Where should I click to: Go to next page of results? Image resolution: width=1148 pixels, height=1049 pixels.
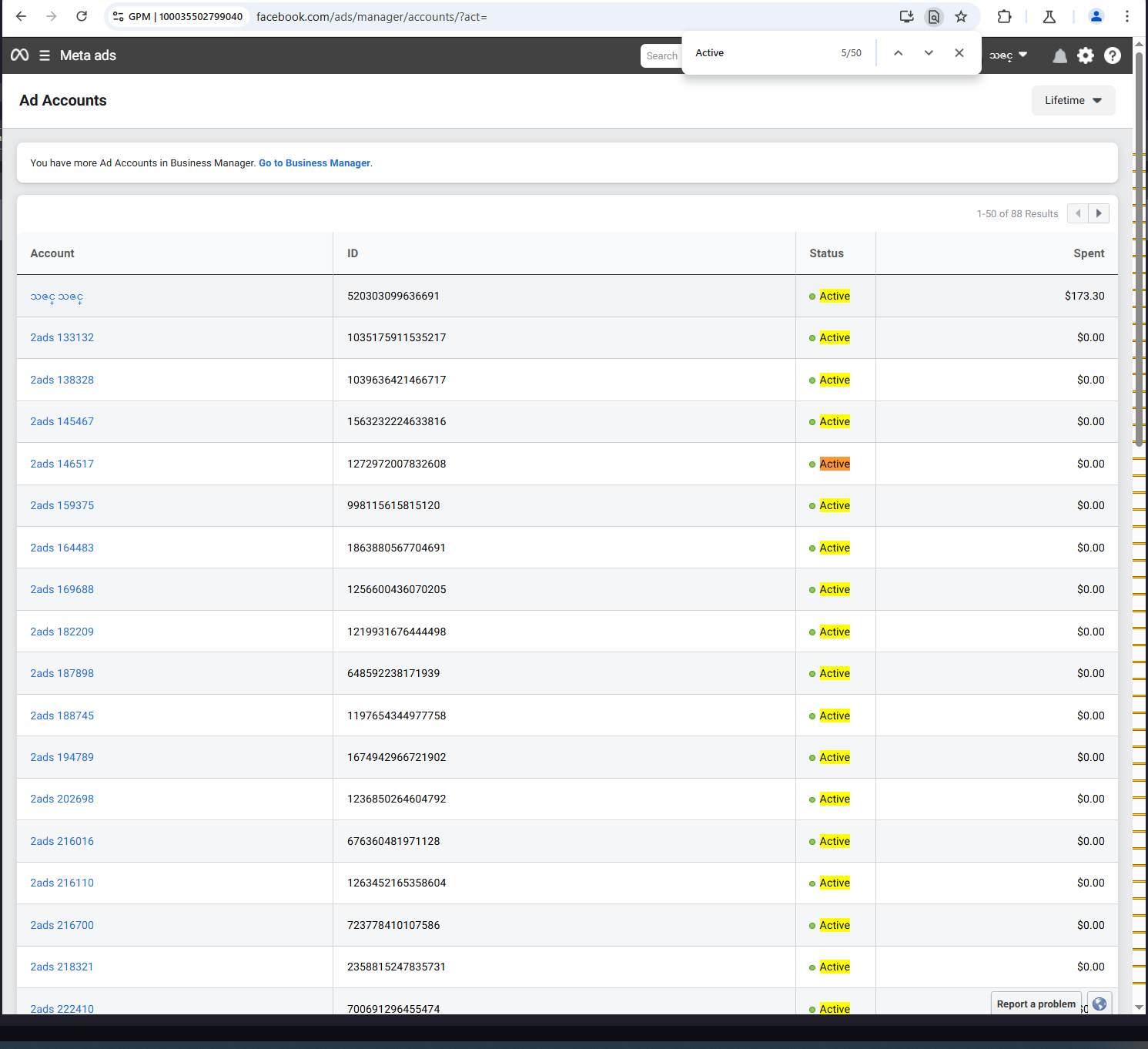pyautogui.click(x=1099, y=213)
